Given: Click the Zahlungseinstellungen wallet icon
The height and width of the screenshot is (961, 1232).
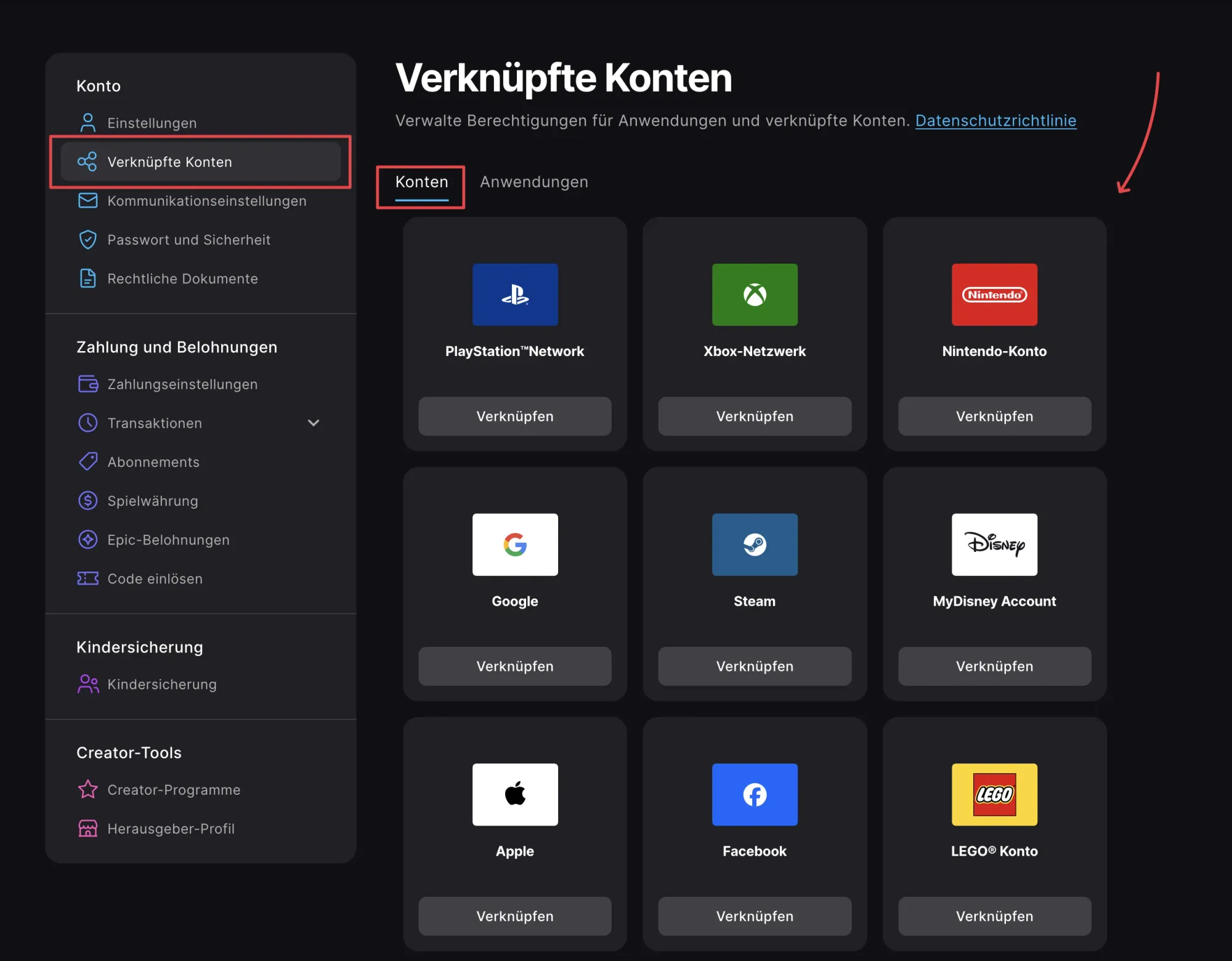Looking at the screenshot, I should 88,384.
